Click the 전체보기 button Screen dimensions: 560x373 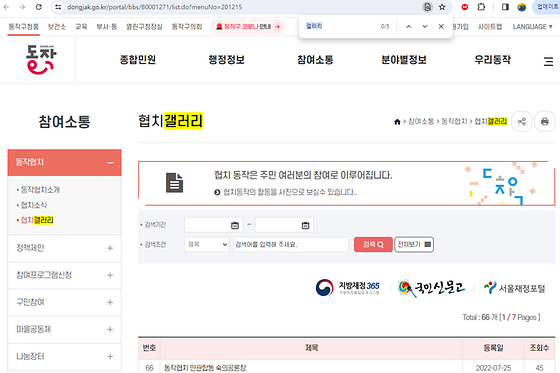[x=414, y=245]
